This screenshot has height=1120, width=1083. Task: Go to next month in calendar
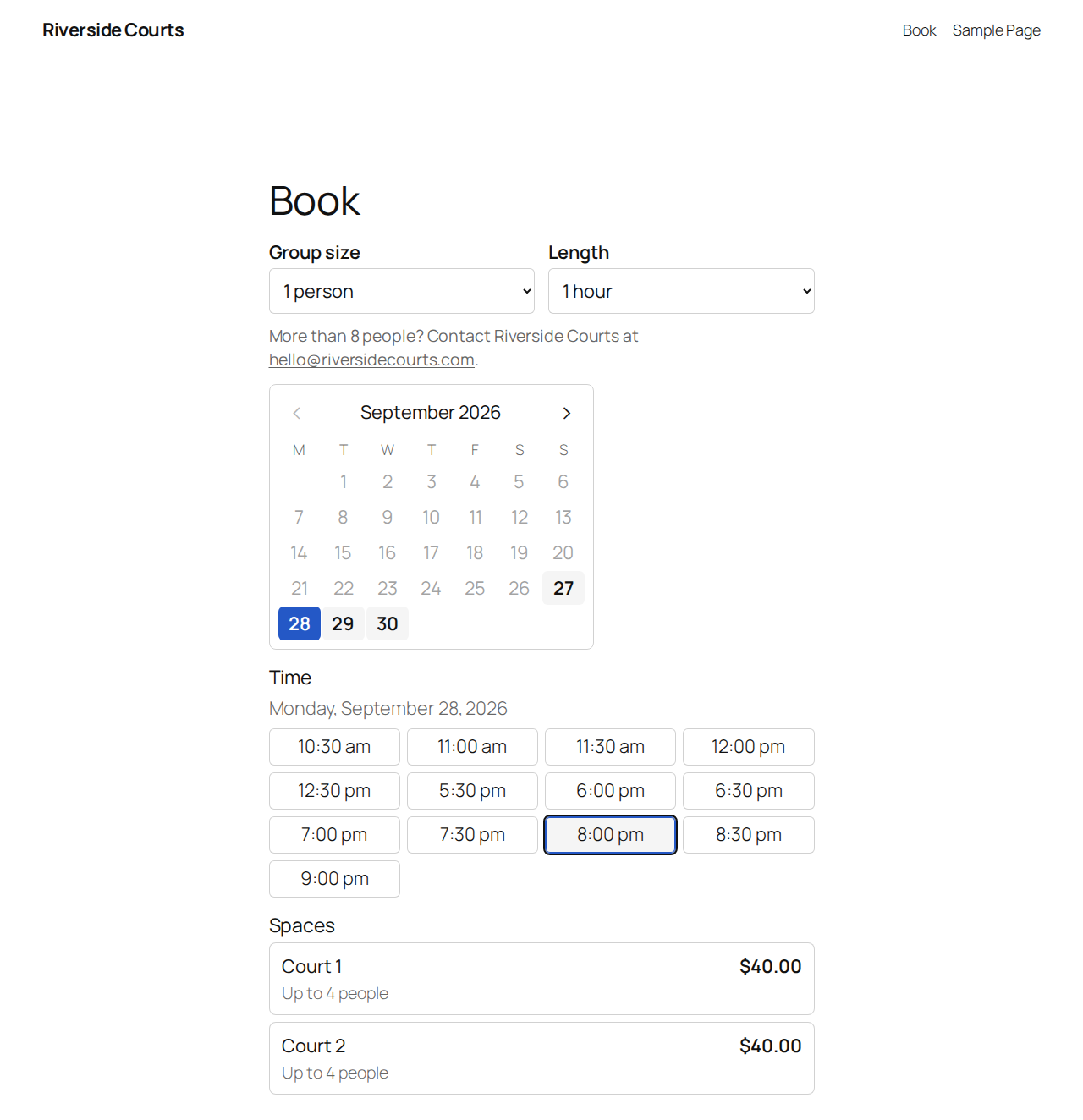(567, 413)
